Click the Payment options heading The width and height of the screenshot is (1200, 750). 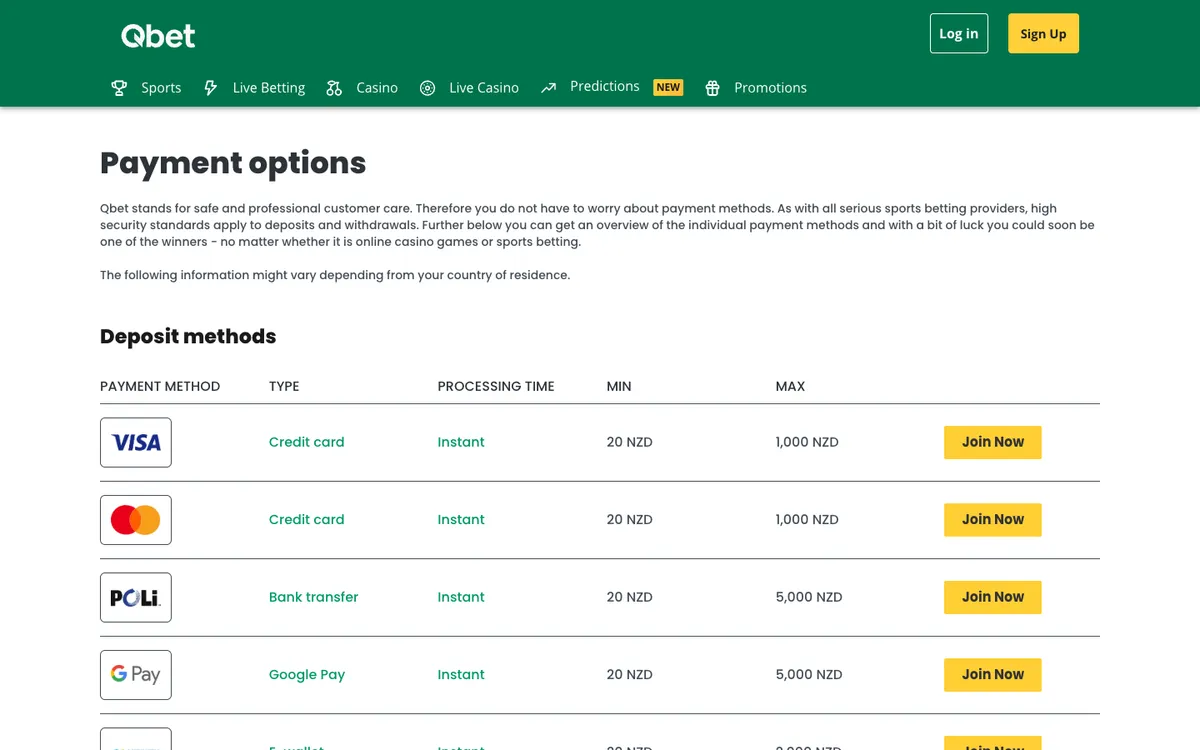click(x=233, y=163)
